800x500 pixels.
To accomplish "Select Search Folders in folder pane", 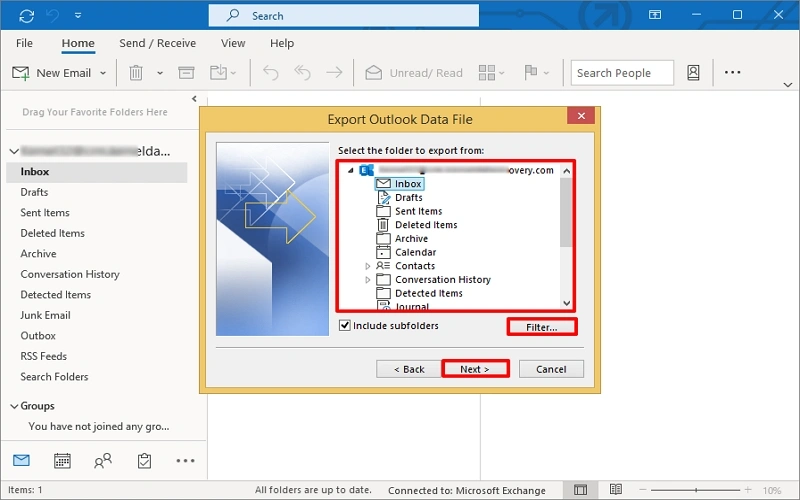I will [54, 377].
